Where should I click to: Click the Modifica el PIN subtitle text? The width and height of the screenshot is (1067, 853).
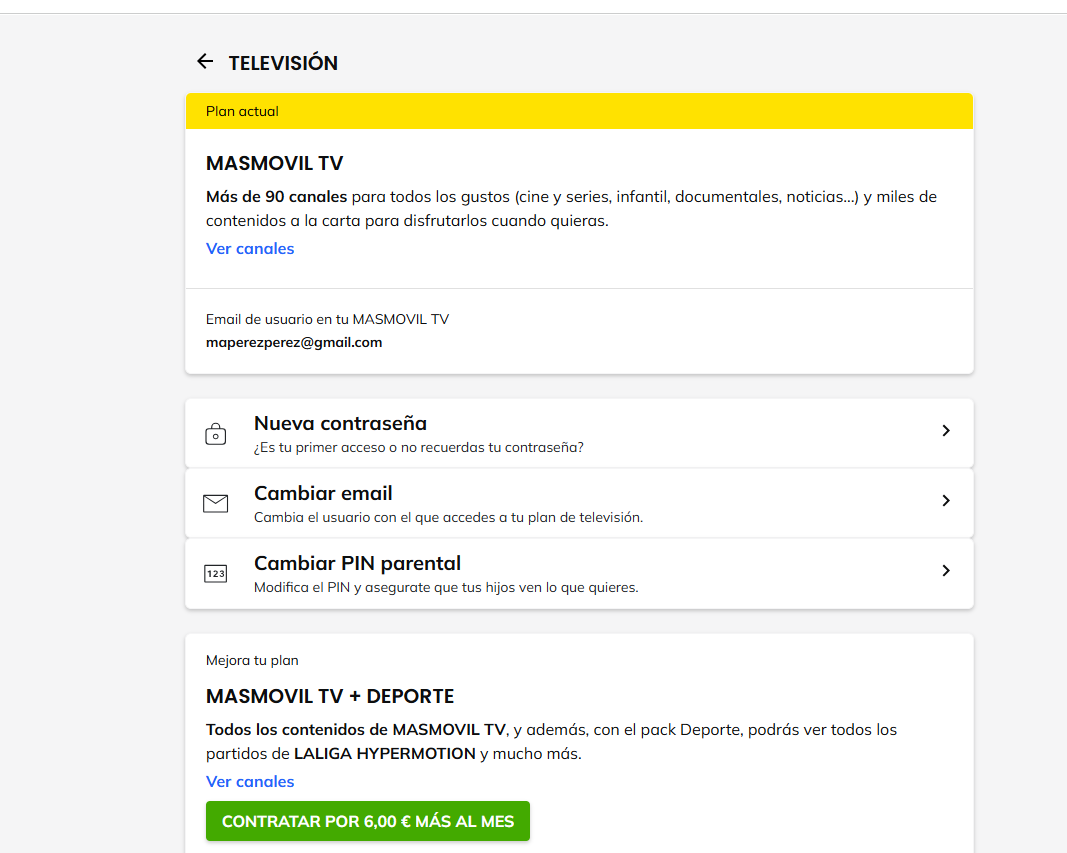click(446, 588)
